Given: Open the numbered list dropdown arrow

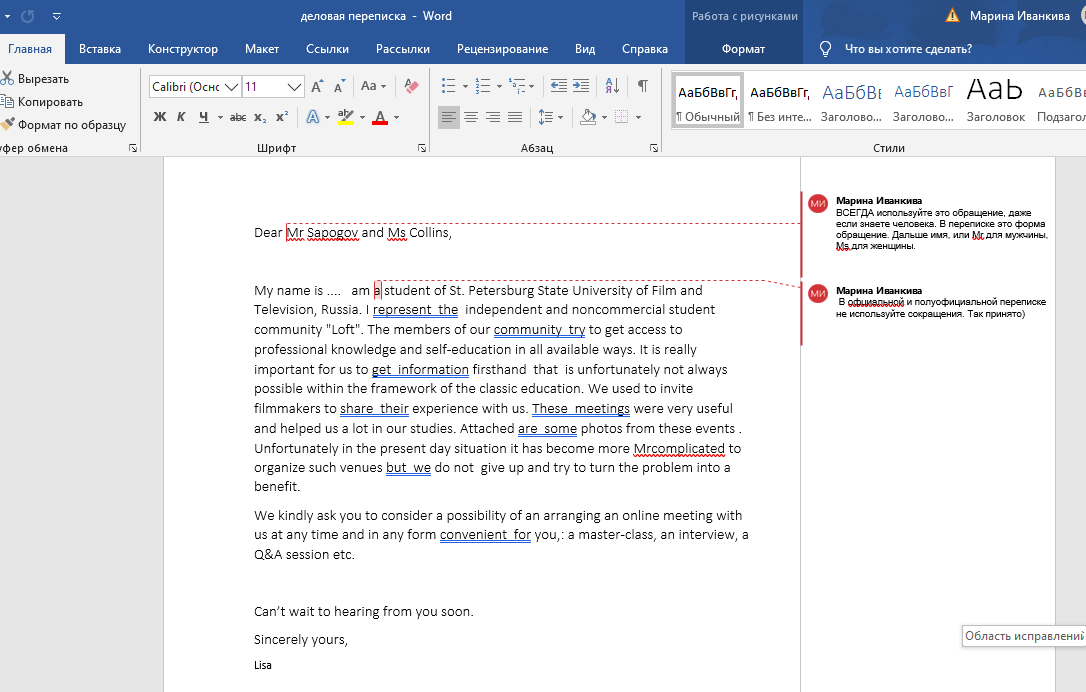Looking at the screenshot, I should (x=499, y=87).
